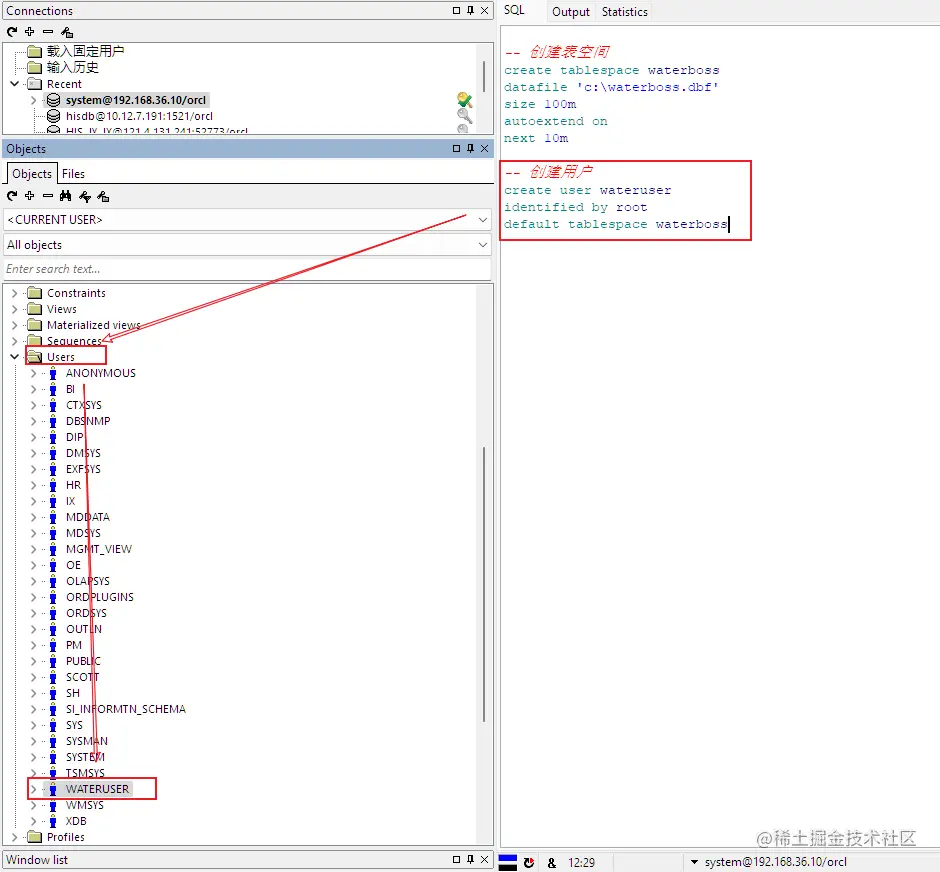Image resolution: width=940 pixels, height=872 pixels.
Task: Click 载入固定用户 folder icon
Action: (35, 52)
